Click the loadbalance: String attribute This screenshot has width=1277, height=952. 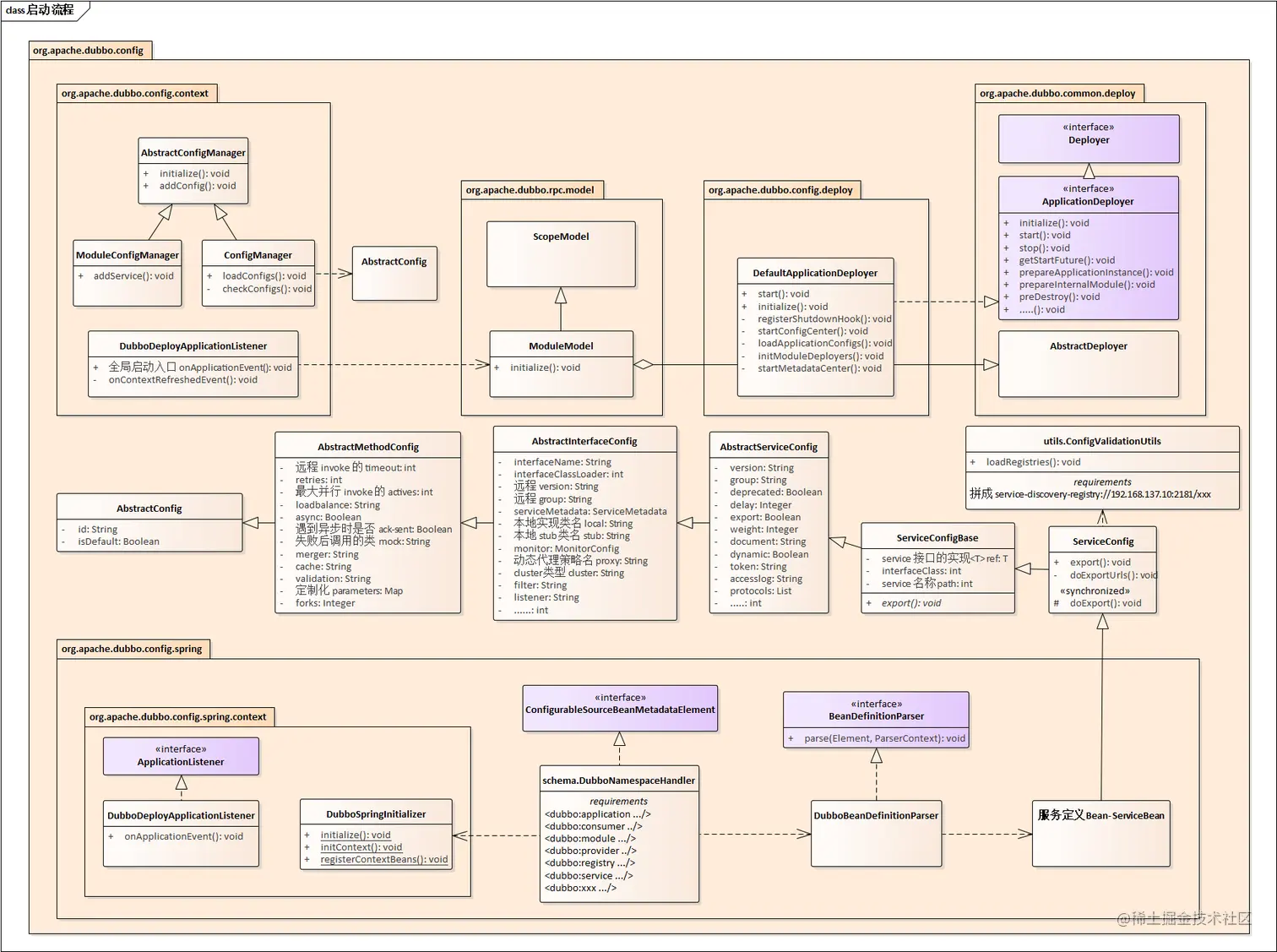[338, 505]
